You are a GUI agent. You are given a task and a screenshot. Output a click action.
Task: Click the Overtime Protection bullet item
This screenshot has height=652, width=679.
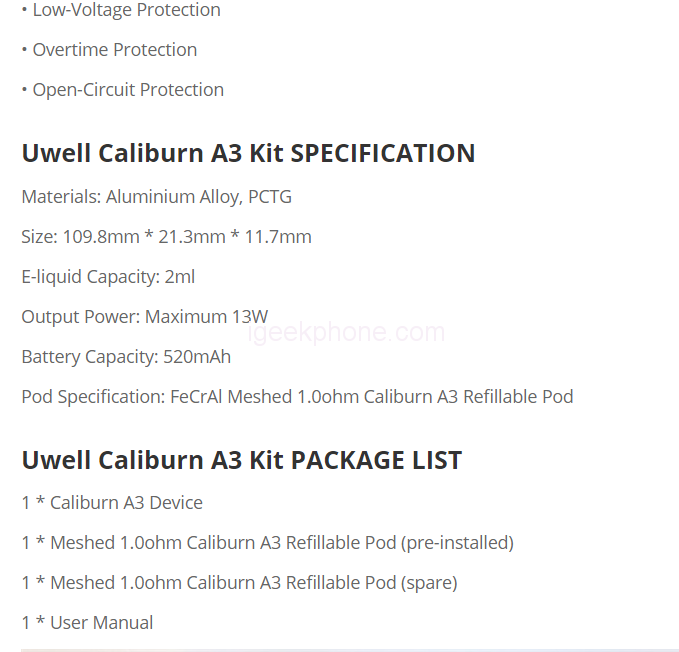[x=114, y=50]
